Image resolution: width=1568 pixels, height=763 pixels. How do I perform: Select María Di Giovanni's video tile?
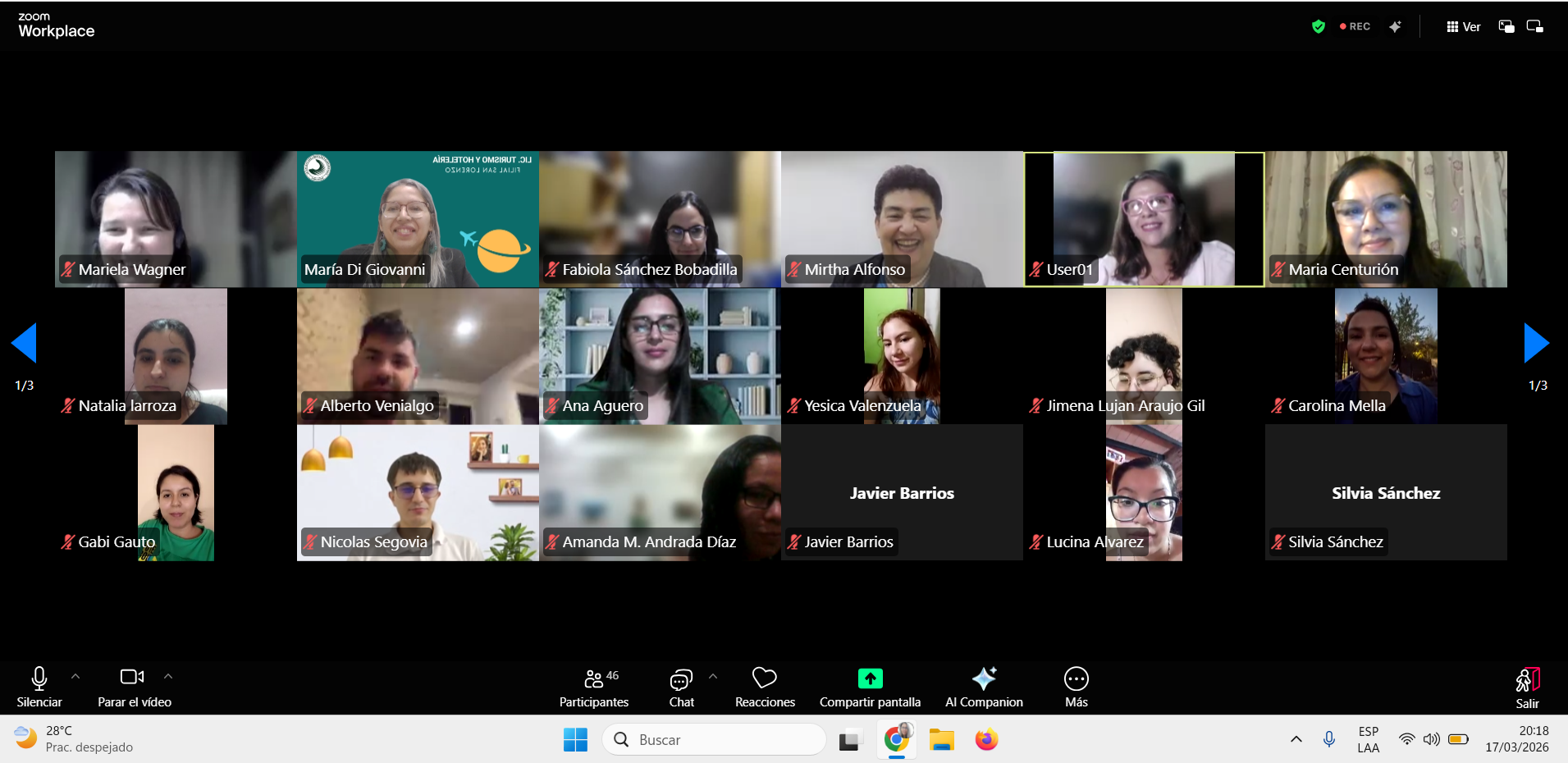[x=418, y=218]
